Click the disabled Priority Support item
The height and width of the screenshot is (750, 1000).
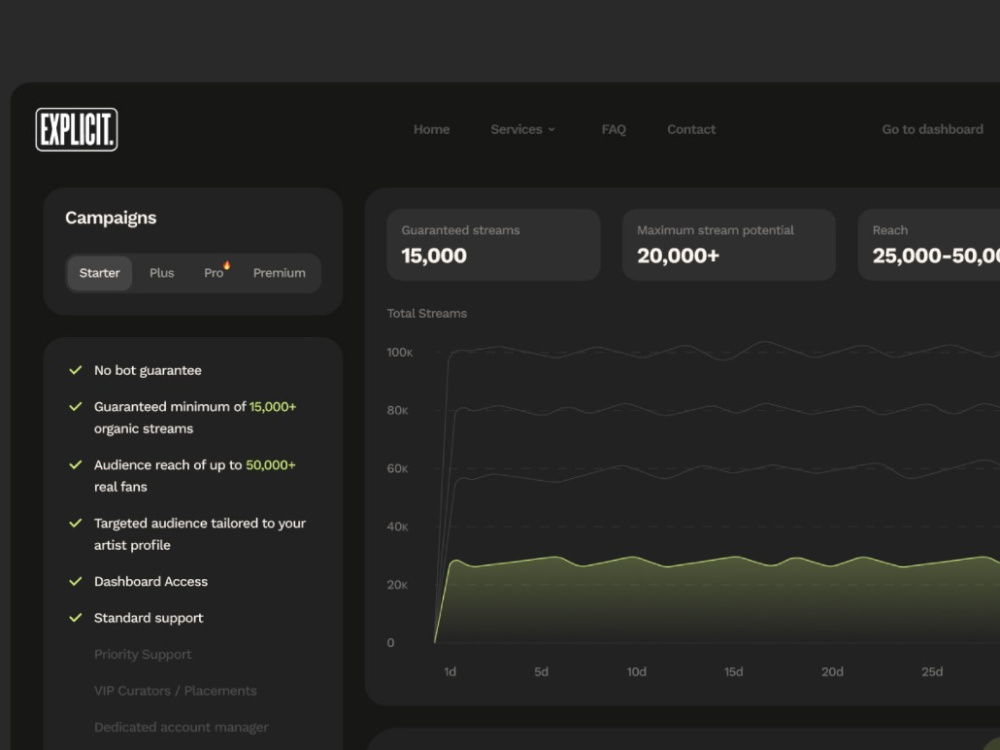(x=143, y=654)
